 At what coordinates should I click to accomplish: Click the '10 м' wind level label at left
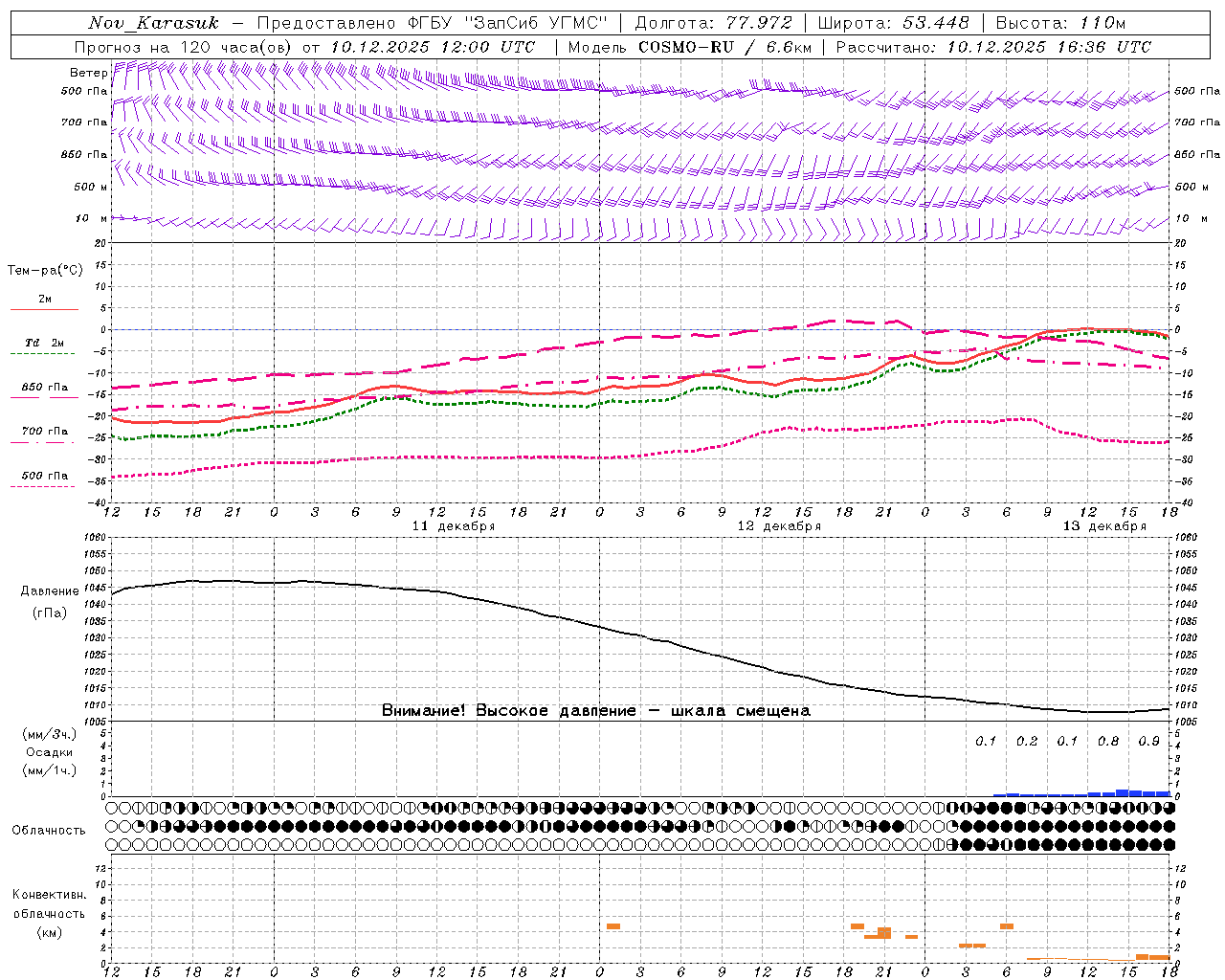coord(92,218)
